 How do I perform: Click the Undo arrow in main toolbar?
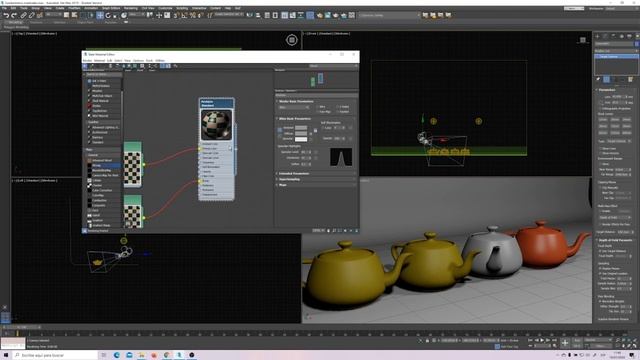tap(7, 16)
